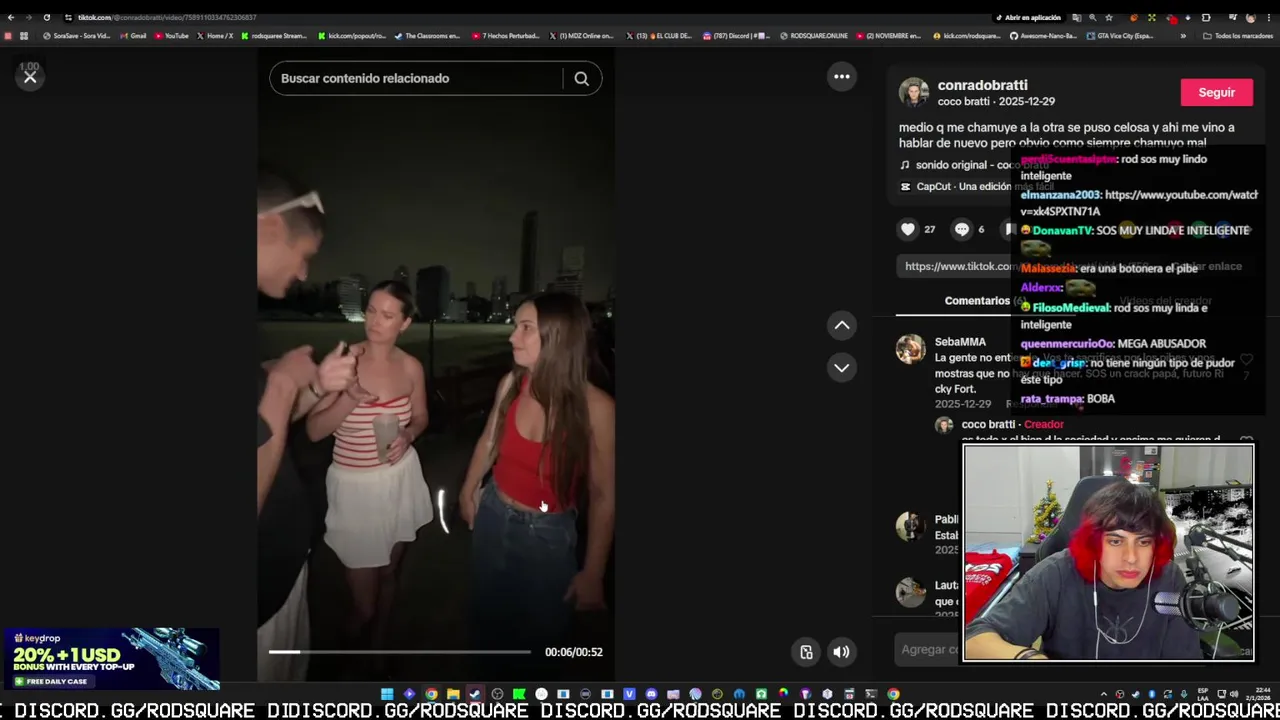Open the rodsquaree Stream bookmark
The width and height of the screenshot is (1280, 720).
(x=274, y=36)
